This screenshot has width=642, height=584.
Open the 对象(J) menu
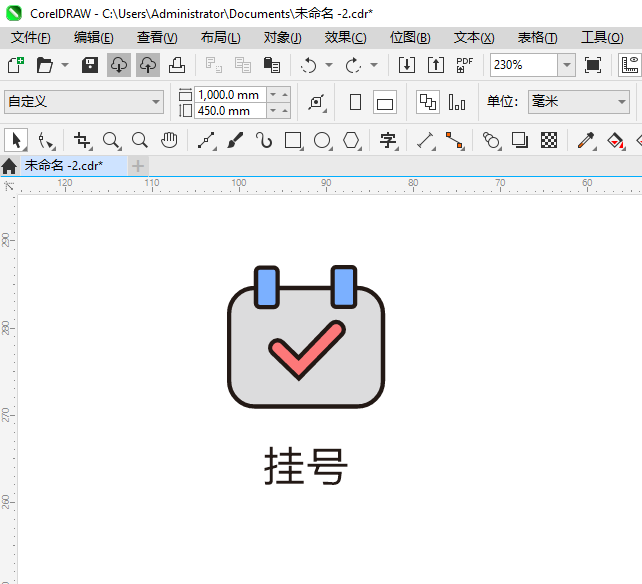tap(283, 38)
